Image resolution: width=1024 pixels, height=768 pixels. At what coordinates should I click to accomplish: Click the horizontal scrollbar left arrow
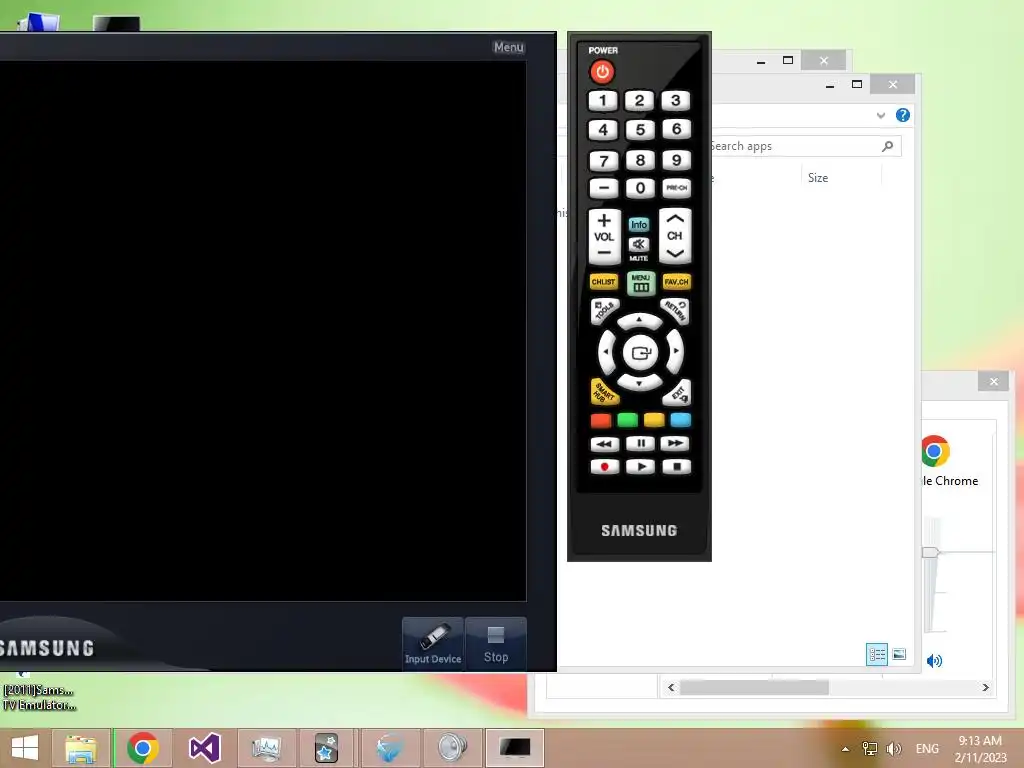(x=671, y=688)
